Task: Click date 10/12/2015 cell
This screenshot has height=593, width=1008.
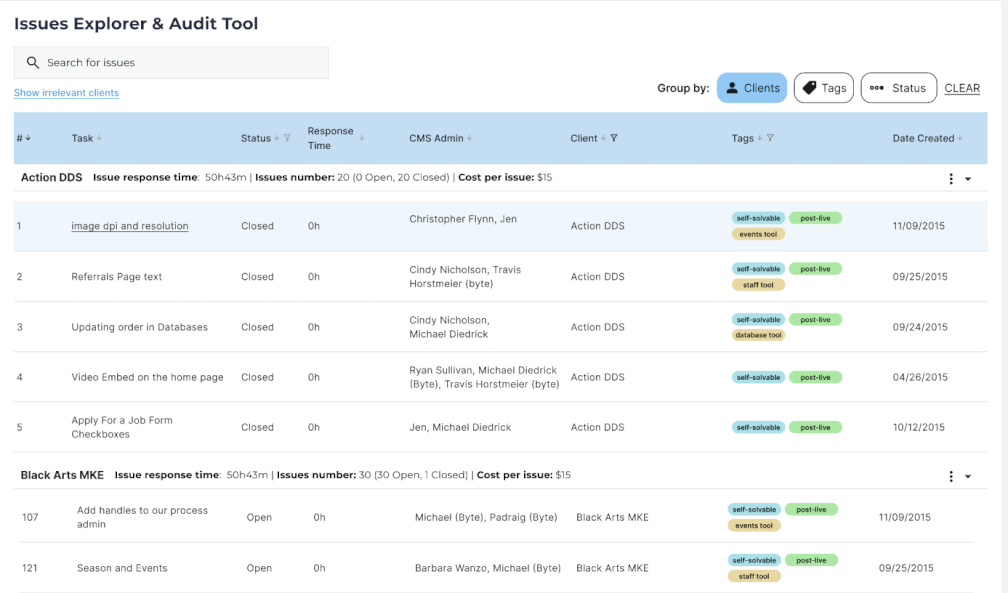Action: (919, 427)
